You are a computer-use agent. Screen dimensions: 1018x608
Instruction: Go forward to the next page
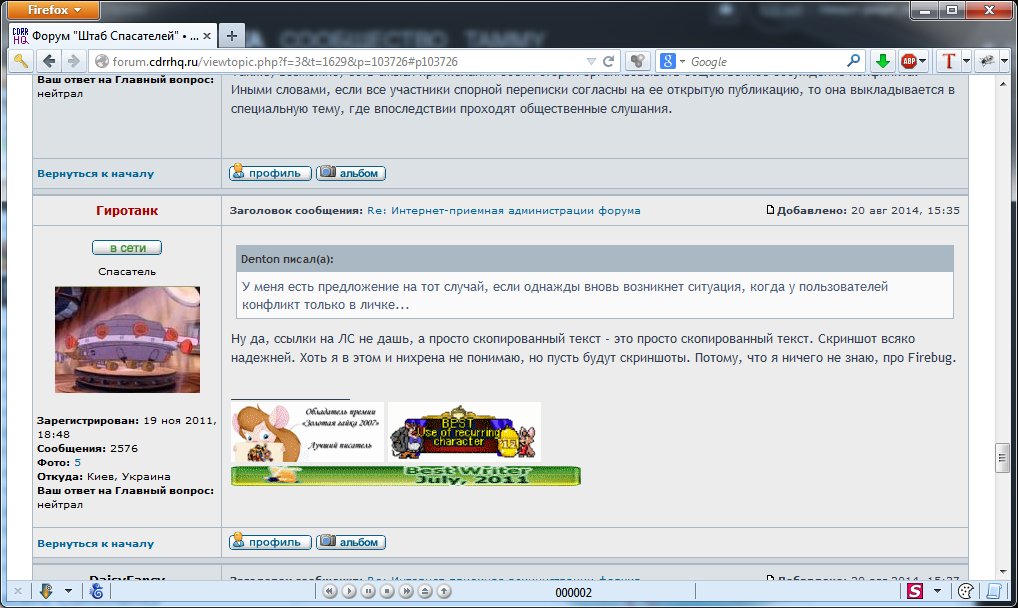pyautogui.click(x=74, y=61)
